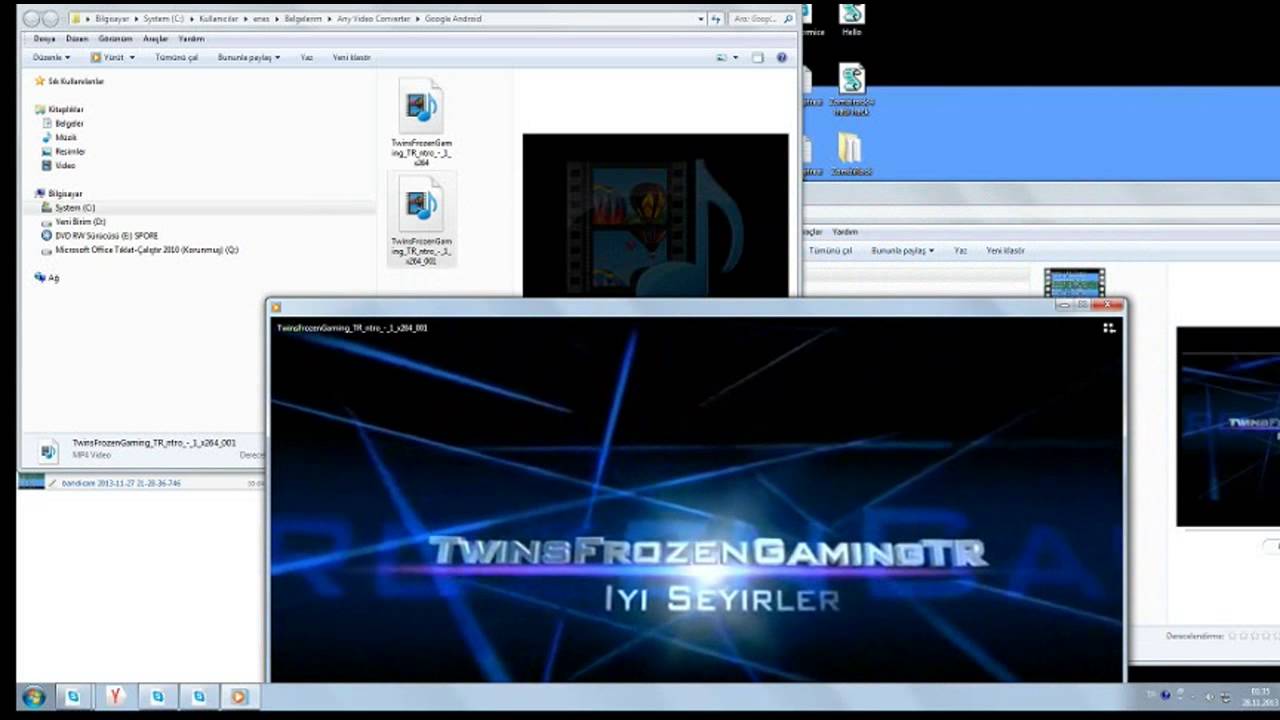The height and width of the screenshot is (720, 1280).
Task: Click the volume icon in system tray
Action: (x=1210, y=696)
